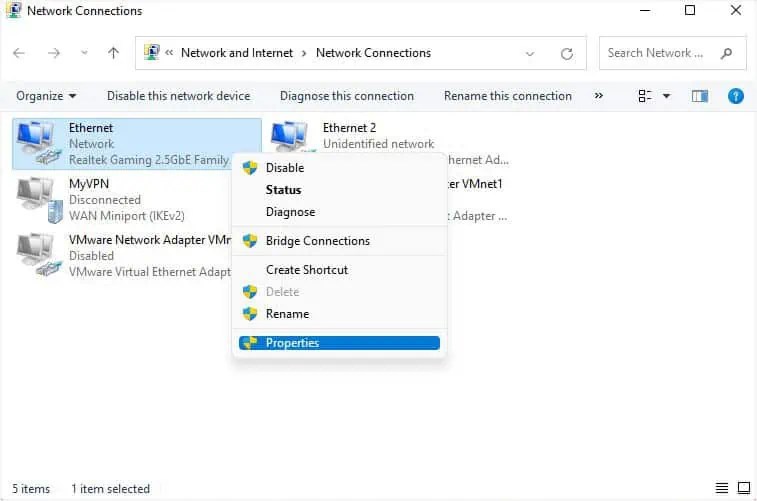Image resolution: width=757 pixels, height=501 pixels.
Task: Click the 'MyVPN' connection name
Action: 89,184
